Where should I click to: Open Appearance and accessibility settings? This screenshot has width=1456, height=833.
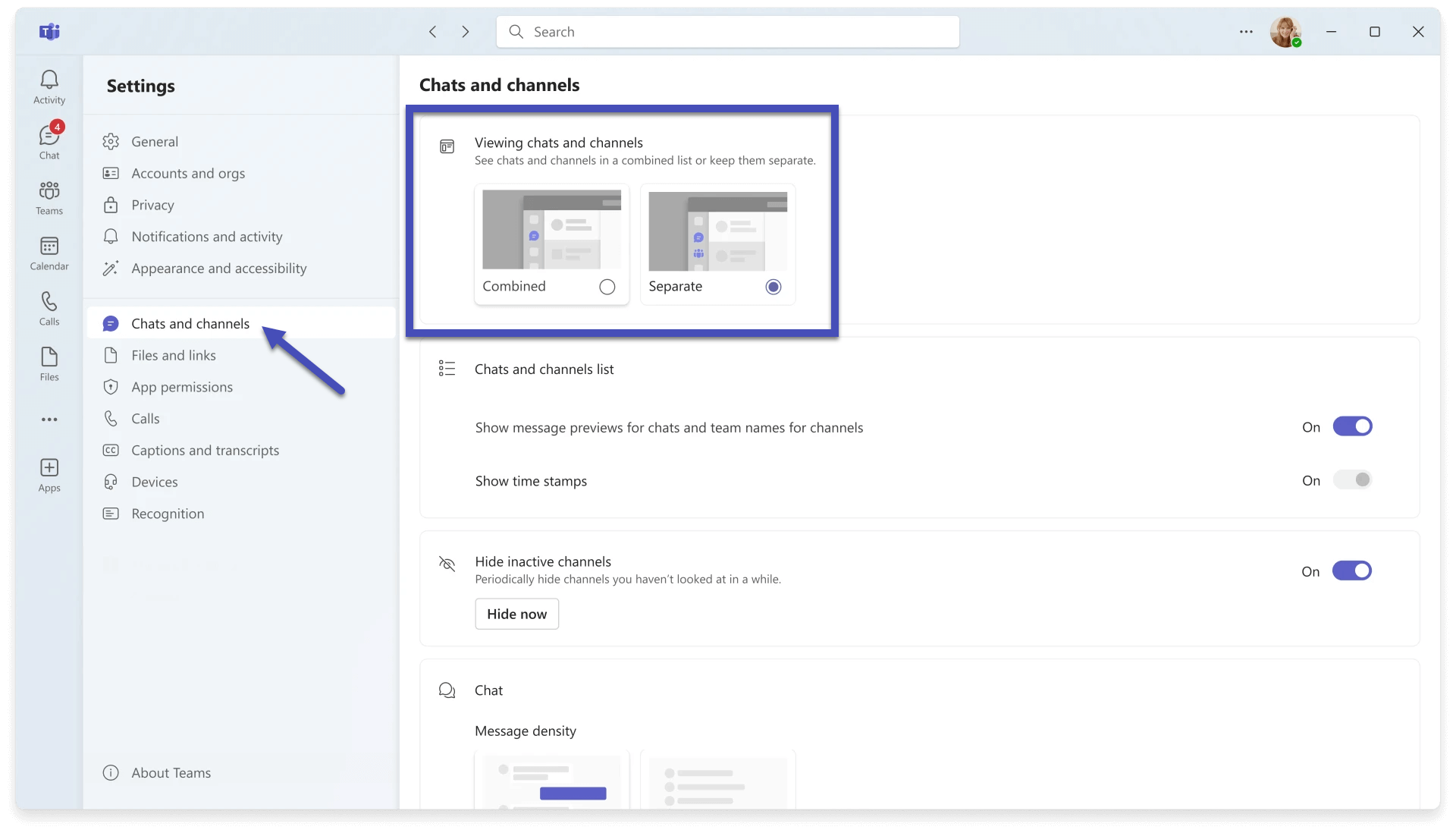tap(218, 269)
